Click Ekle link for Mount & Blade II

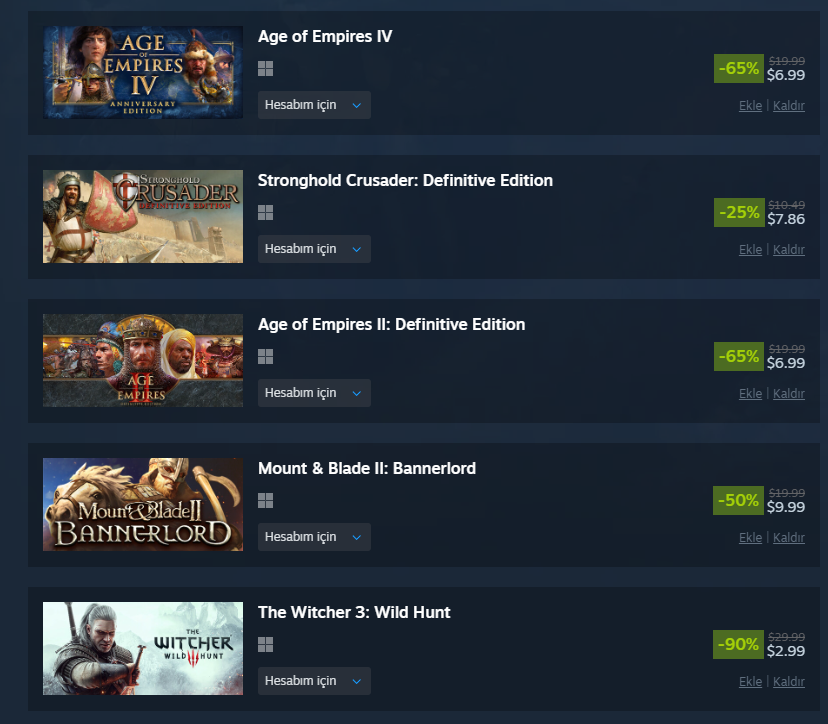(x=750, y=538)
